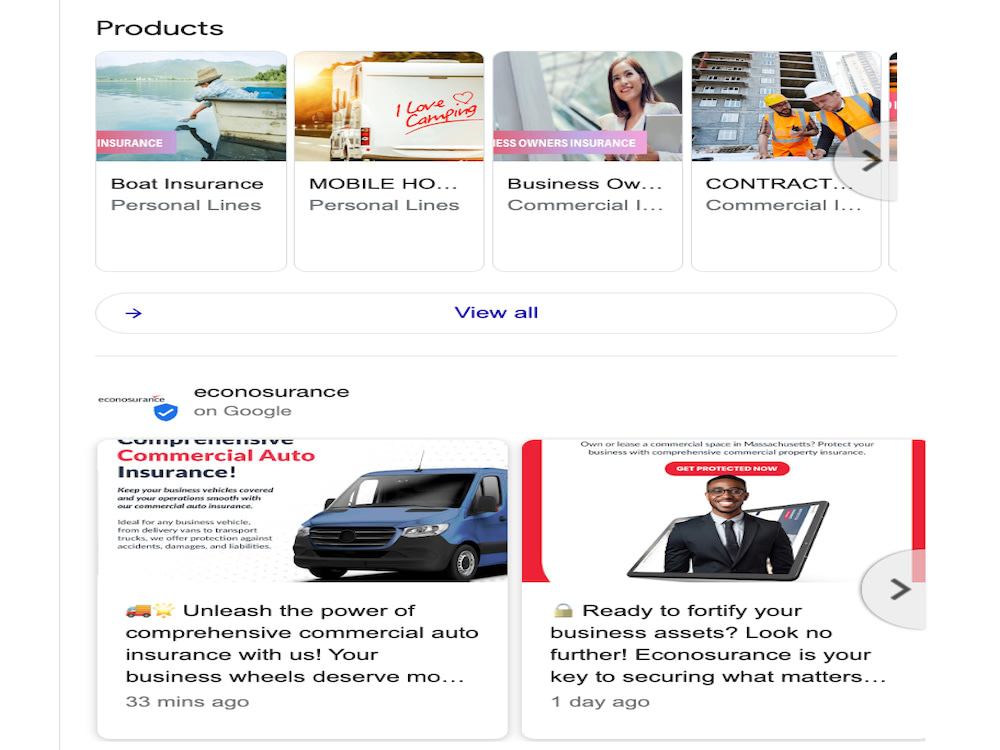Select the 'Business Ow...' product title
The width and height of the screenshot is (1000, 750).
(x=585, y=184)
